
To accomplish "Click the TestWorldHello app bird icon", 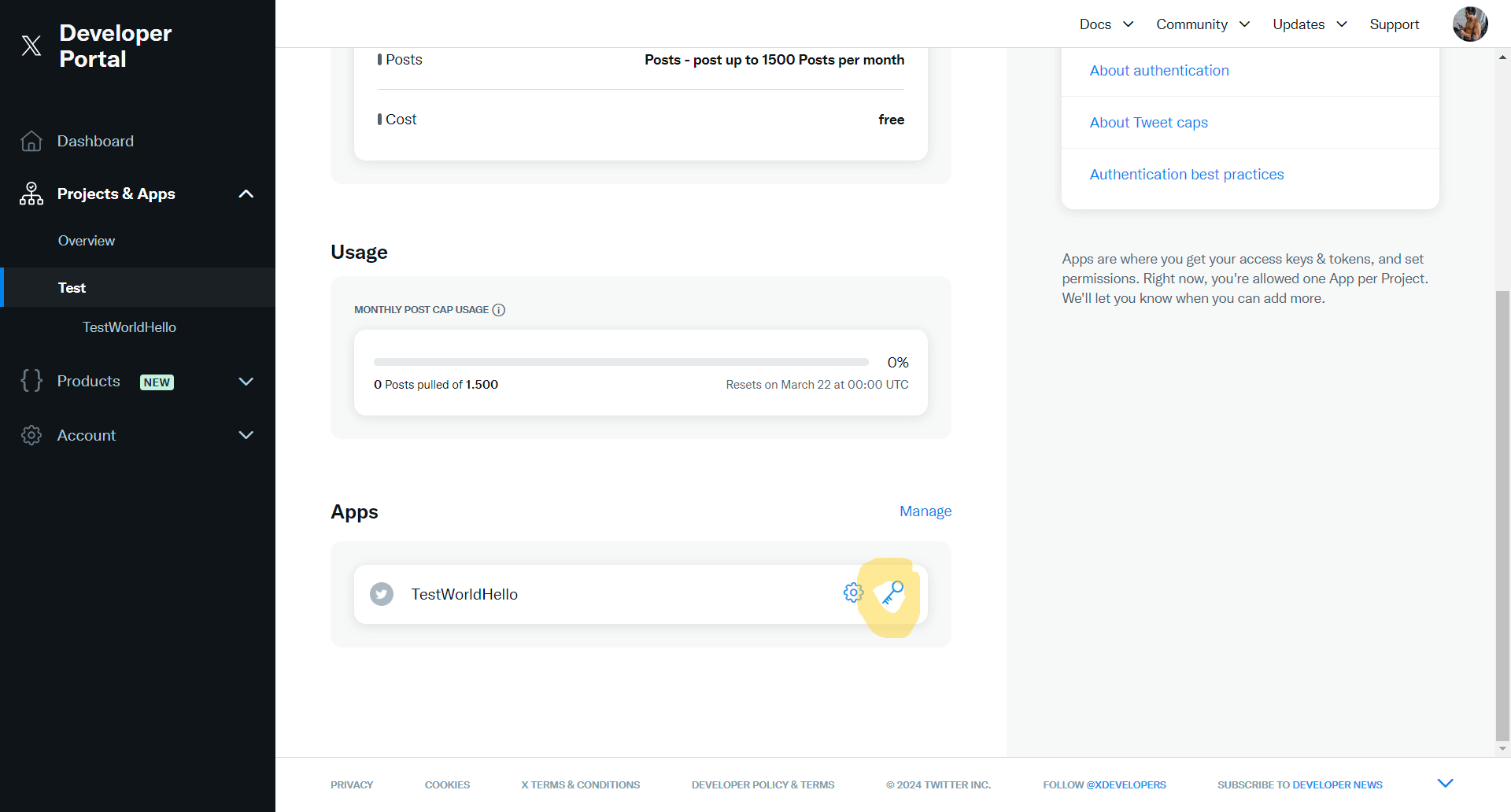I will 382,594.
